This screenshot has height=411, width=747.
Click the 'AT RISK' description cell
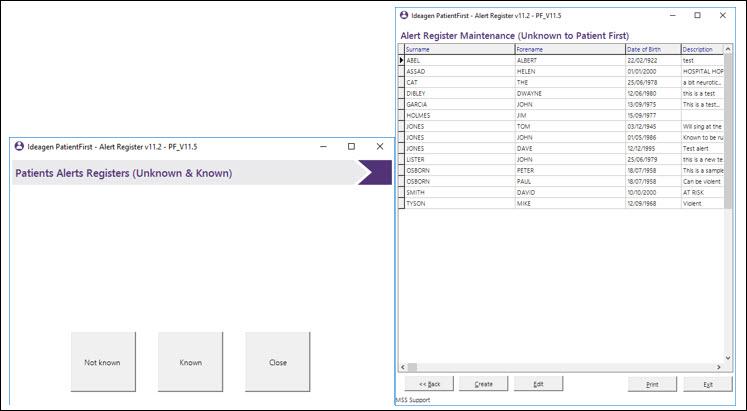[x=702, y=192]
